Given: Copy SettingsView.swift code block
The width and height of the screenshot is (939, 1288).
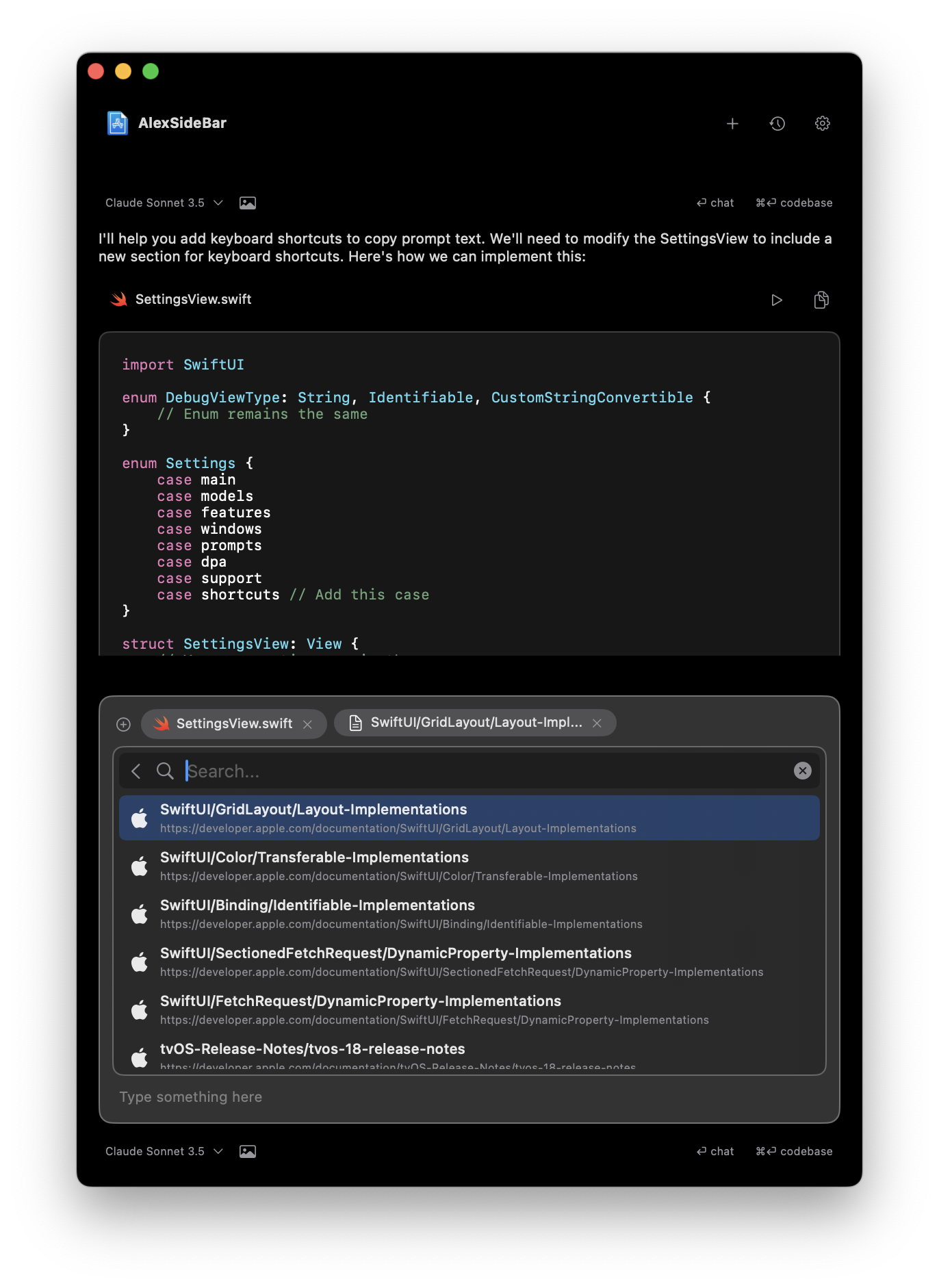Looking at the screenshot, I should pos(821,300).
